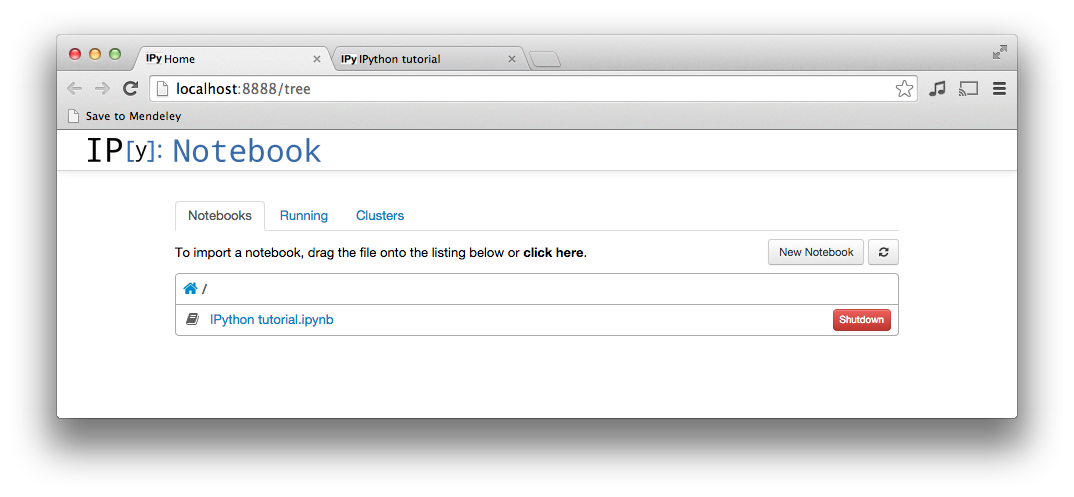Click the browser forward arrow
1074x497 pixels.
point(102,89)
